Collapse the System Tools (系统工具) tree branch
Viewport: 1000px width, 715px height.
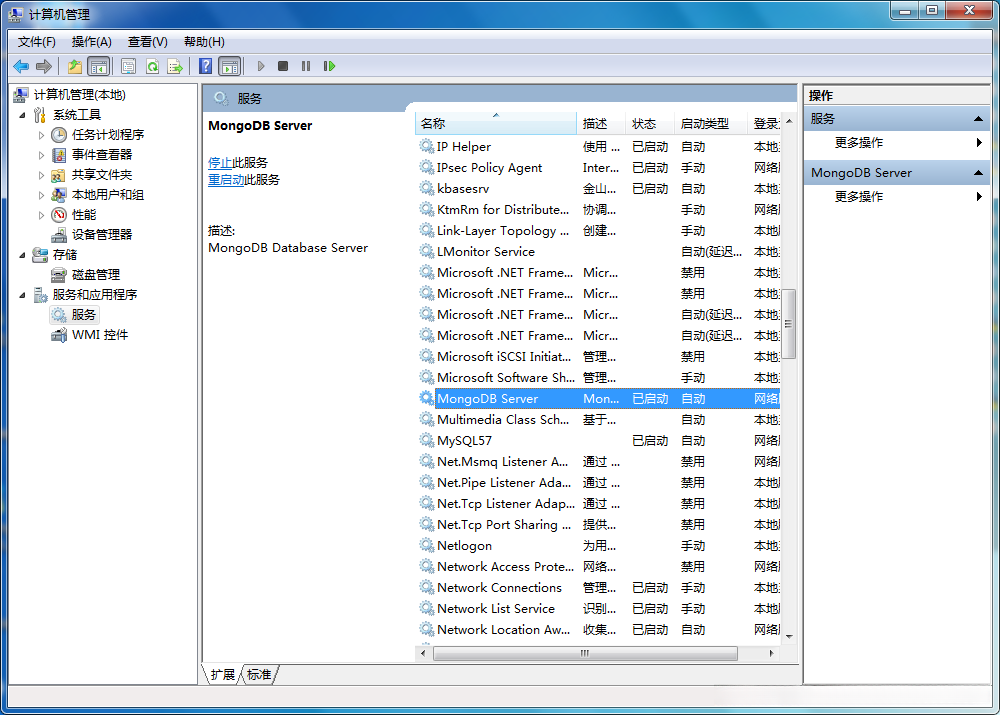coord(23,115)
